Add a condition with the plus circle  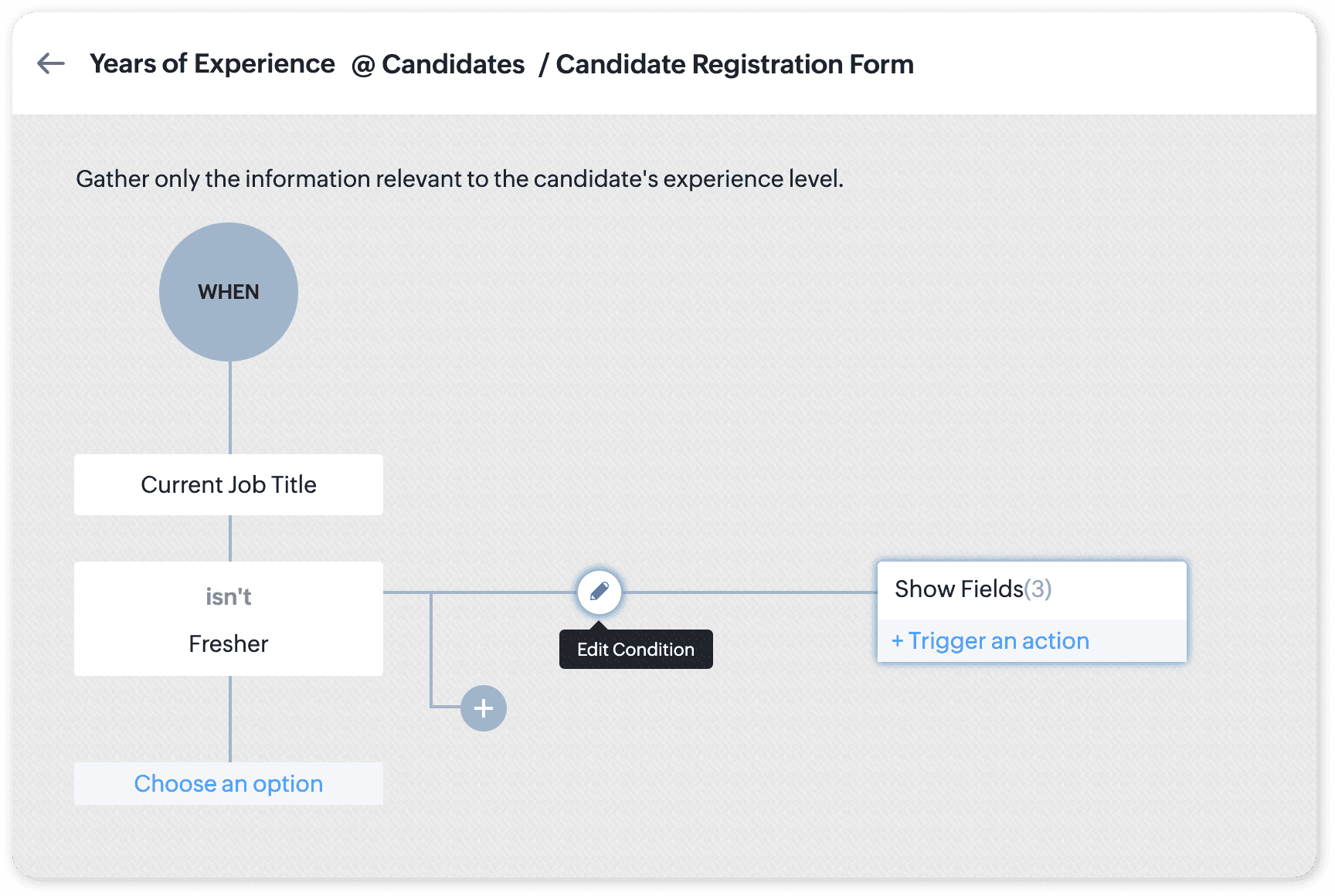(484, 708)
